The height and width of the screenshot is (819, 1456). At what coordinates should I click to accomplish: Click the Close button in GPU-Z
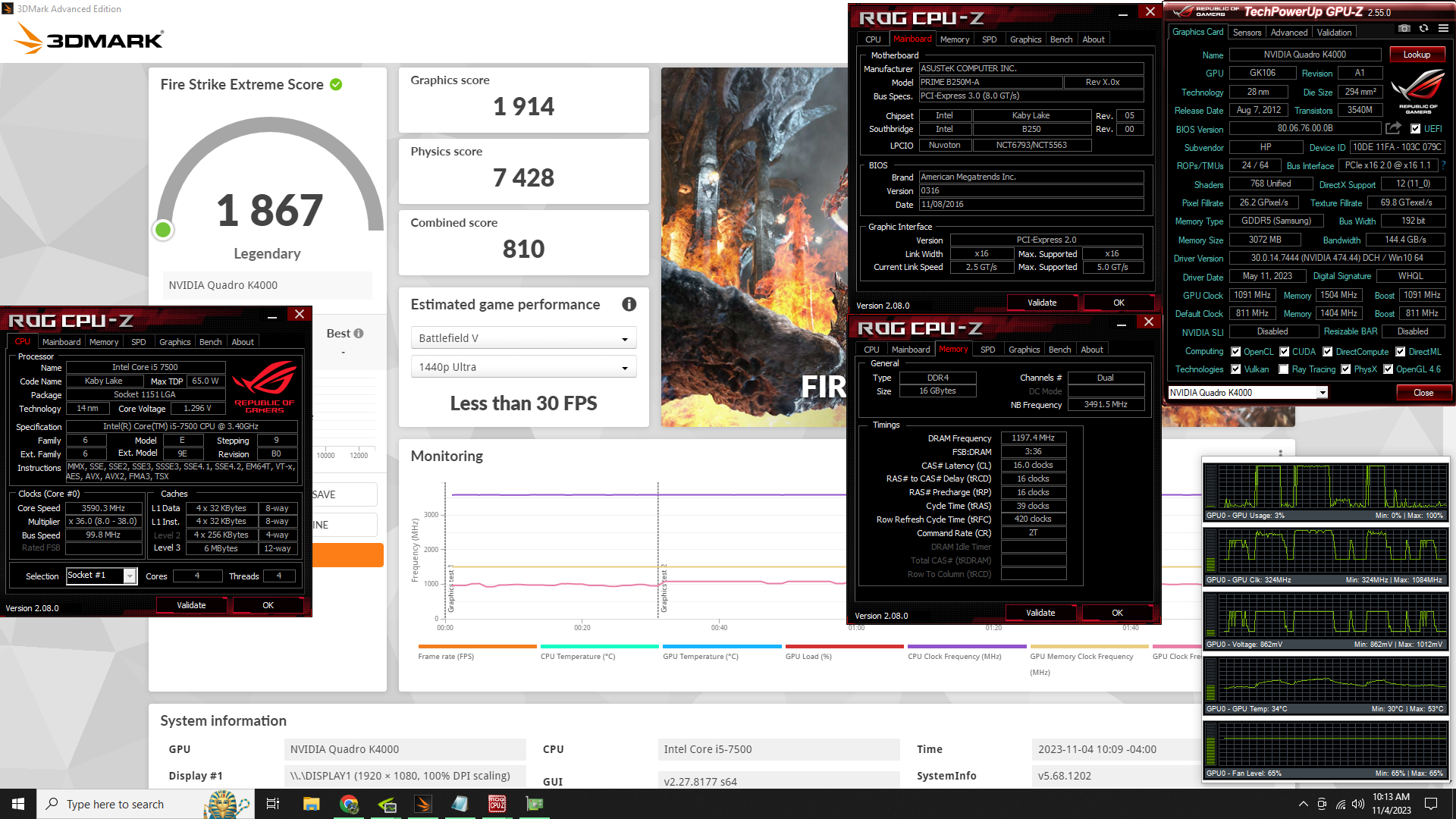1423,393
